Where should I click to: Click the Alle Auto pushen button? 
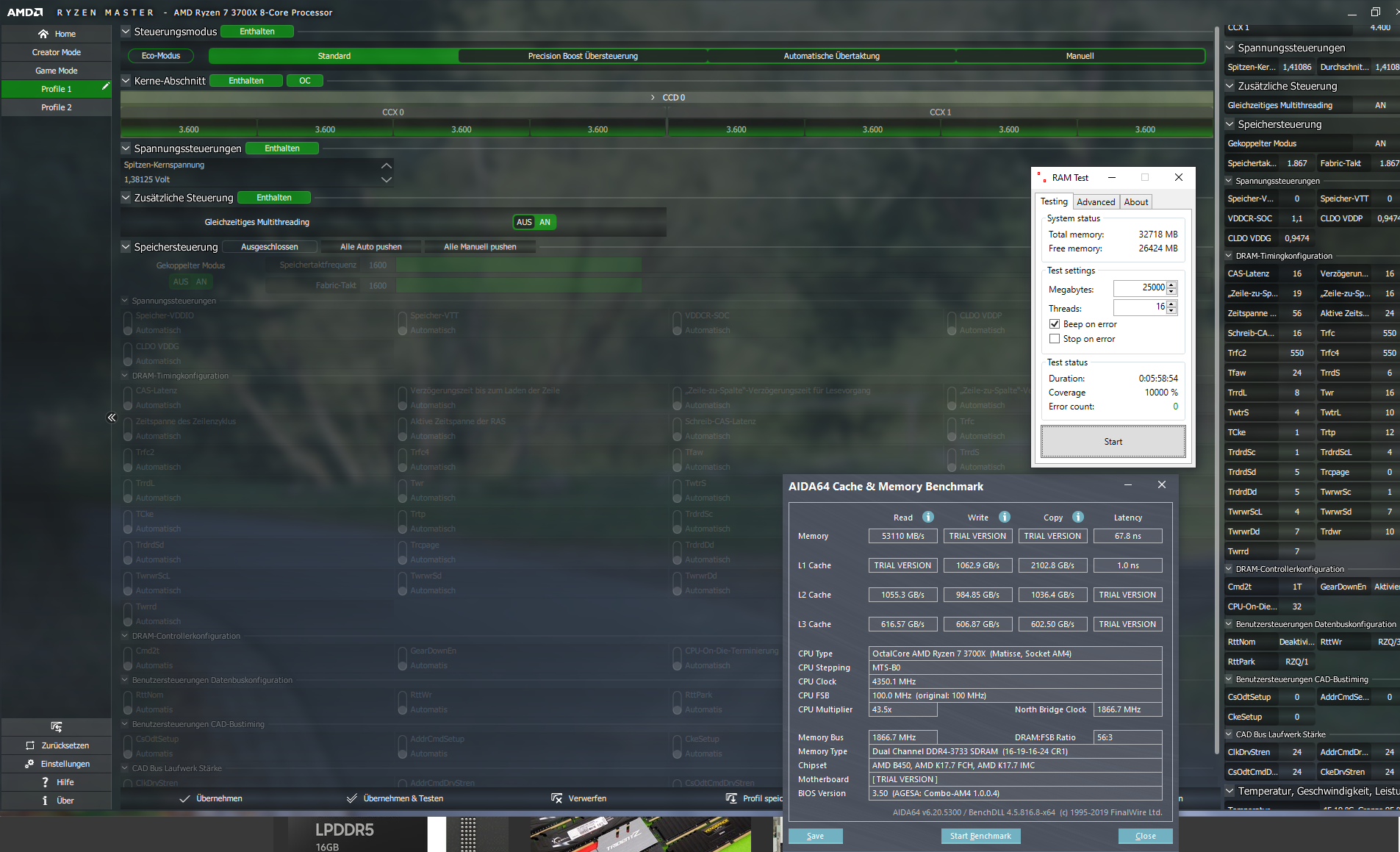371,247
